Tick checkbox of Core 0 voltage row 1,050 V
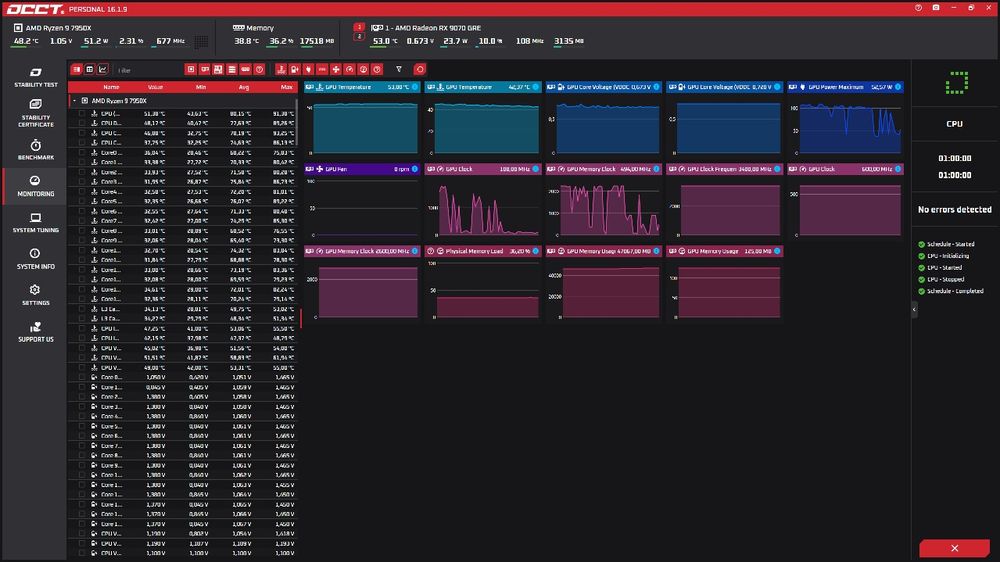 click(x=82, y=377)
